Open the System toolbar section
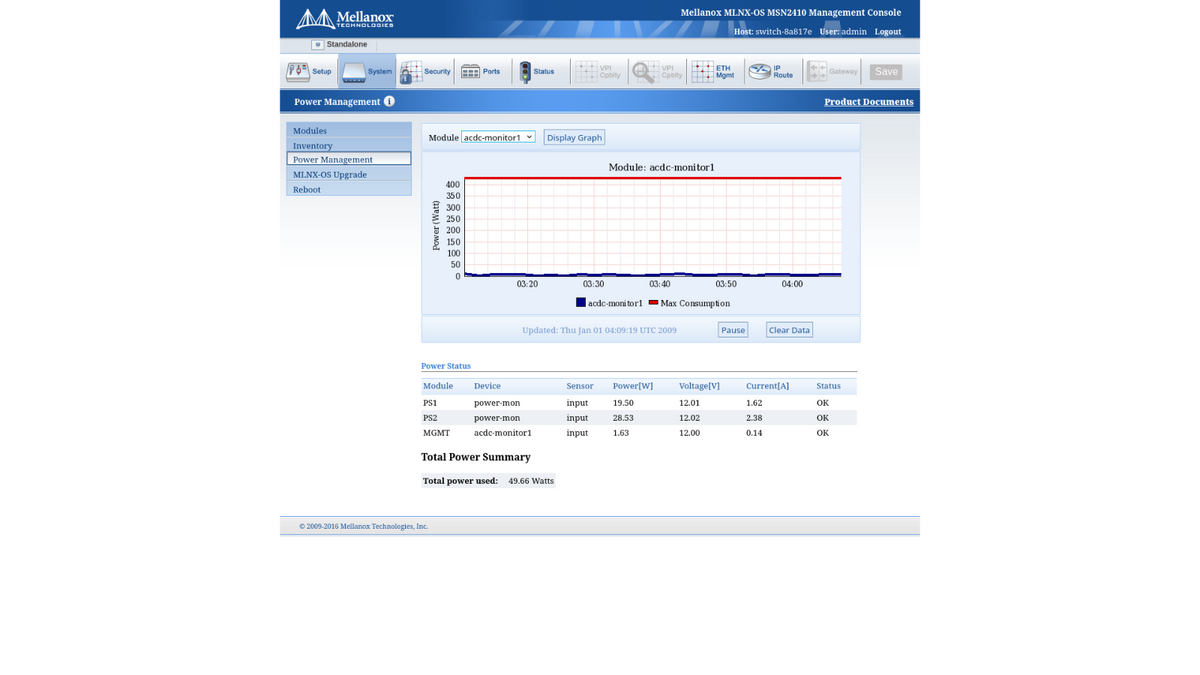The width and height of the screenshot is (1200, 675). (367, 71)
